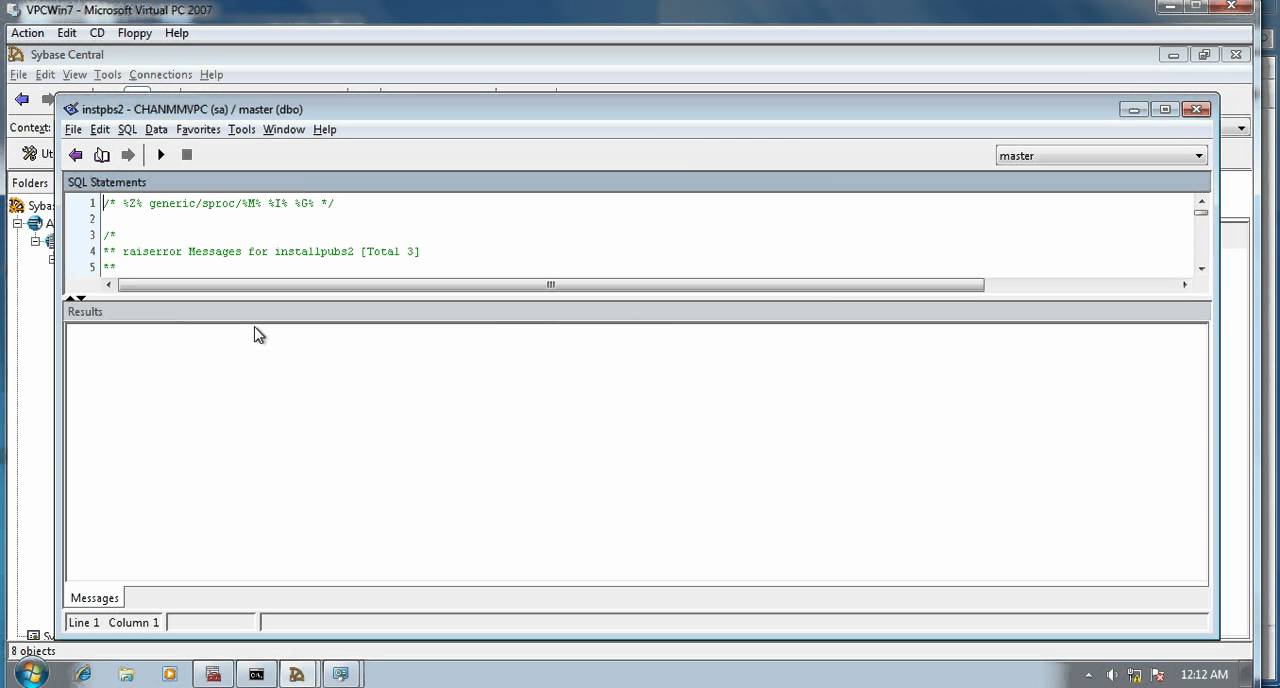Open the Data menu
Image resolution: width=1280 pixels, height=688 pixels.
point(156,130)
